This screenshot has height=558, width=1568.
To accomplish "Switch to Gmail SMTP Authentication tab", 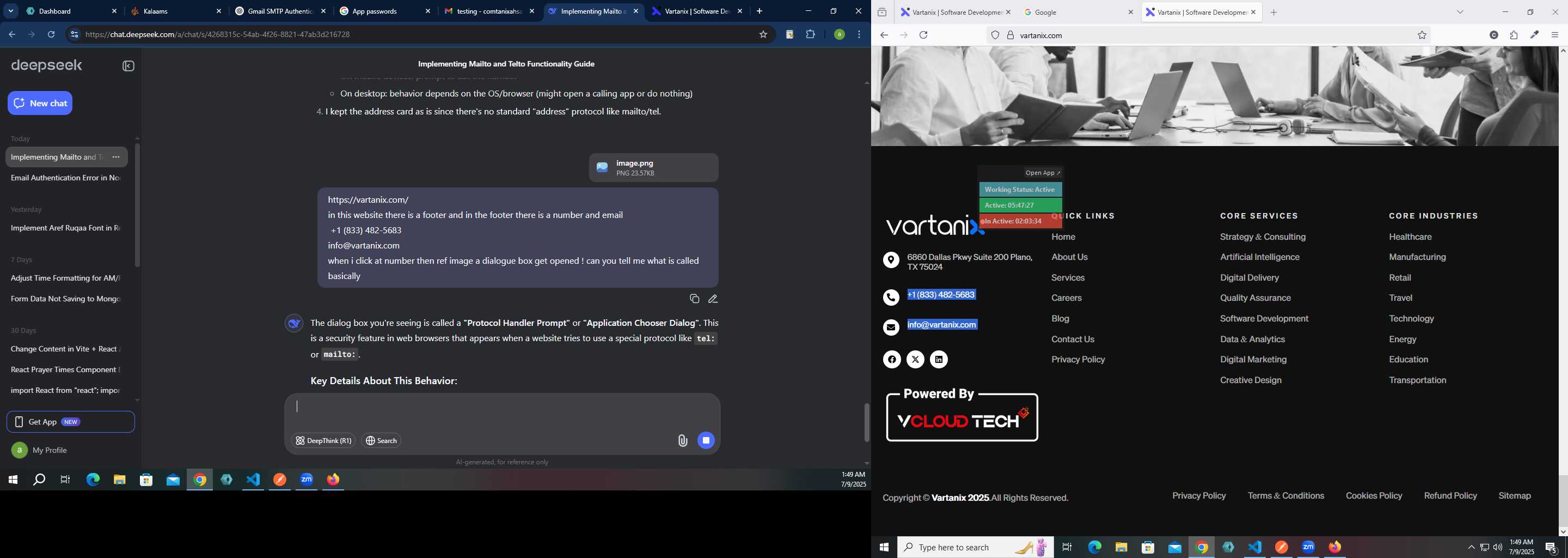I will 280,11.
